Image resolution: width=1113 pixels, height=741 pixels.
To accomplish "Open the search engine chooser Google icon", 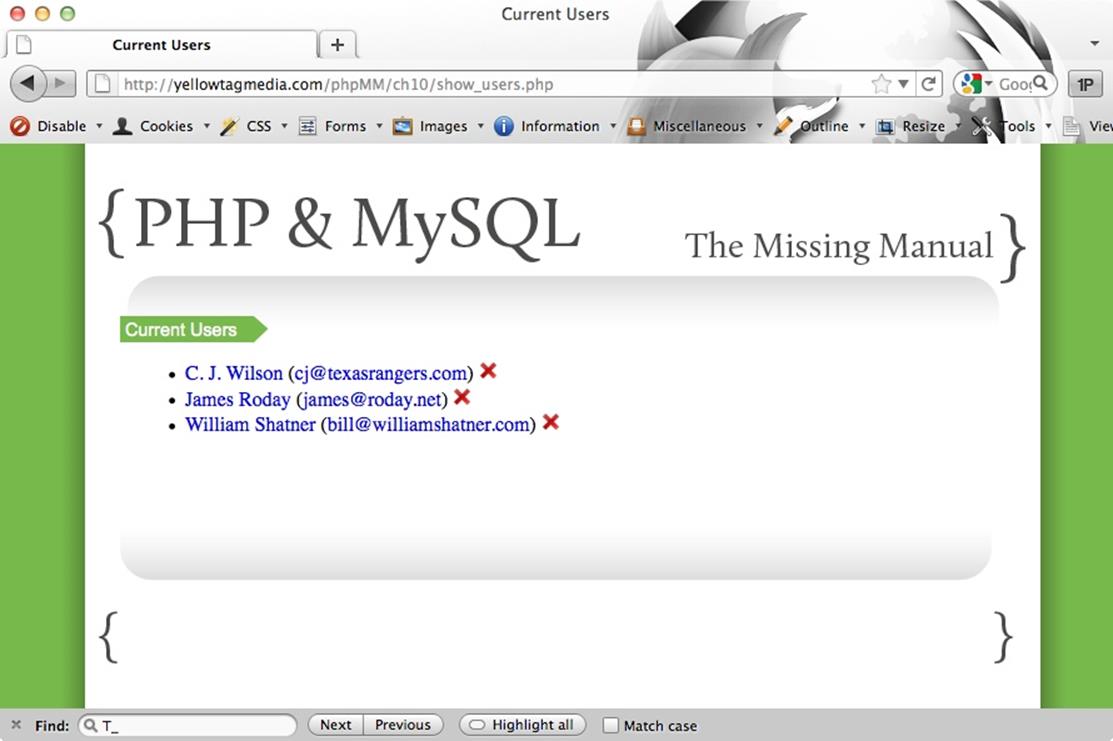I will pos(970,84).
